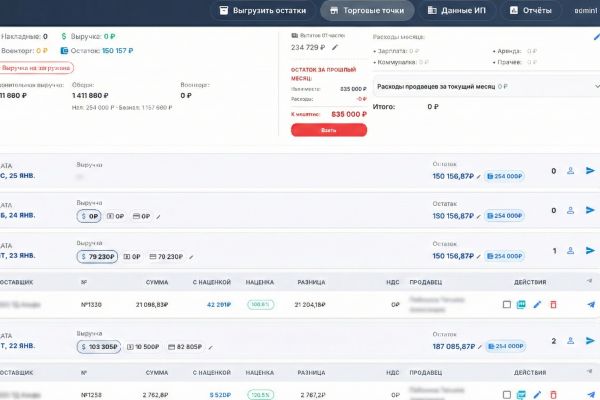Edit the revenue in 23 янв. row

[191, 257]
